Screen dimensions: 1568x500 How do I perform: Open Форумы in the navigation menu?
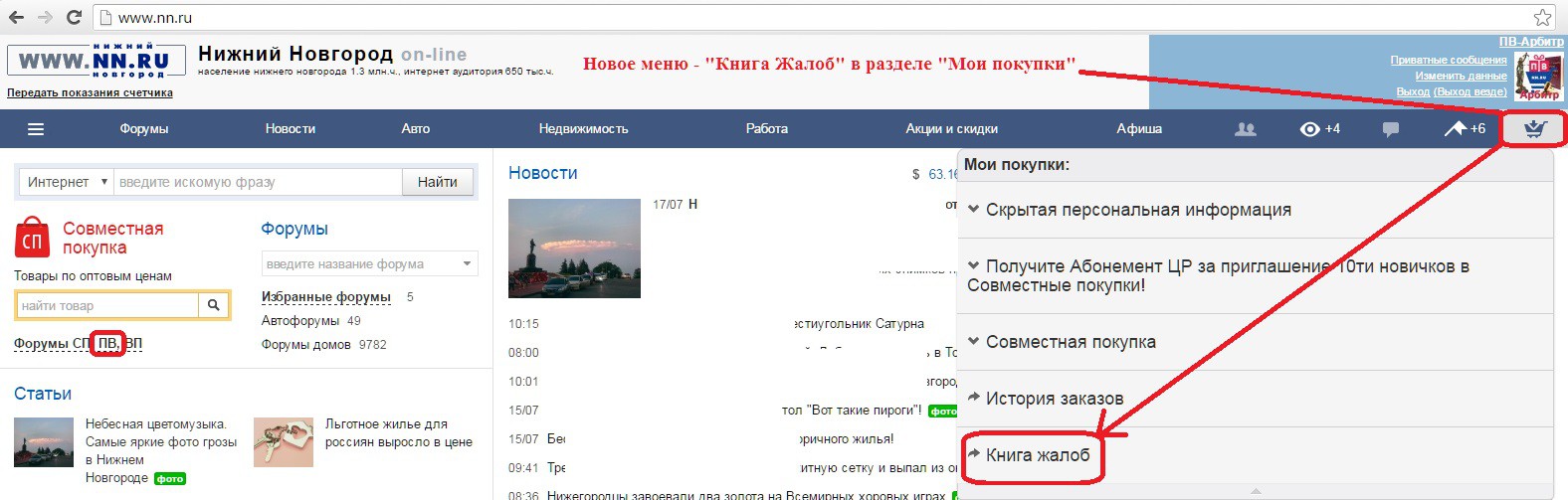(x=144, y=129)
